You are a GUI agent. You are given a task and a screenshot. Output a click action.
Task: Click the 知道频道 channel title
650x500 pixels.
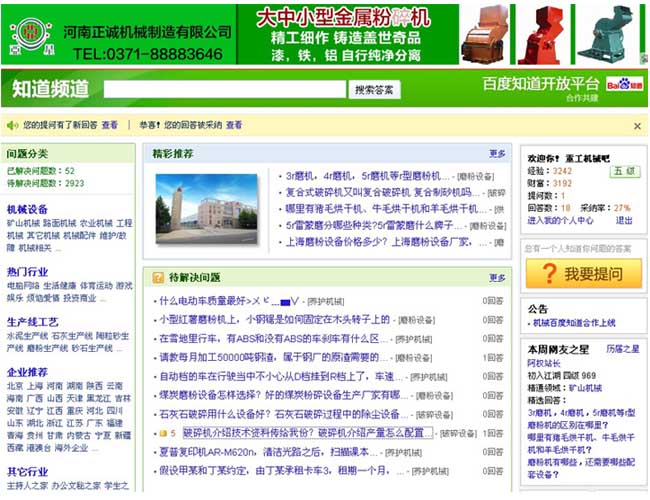click(51, 89)
